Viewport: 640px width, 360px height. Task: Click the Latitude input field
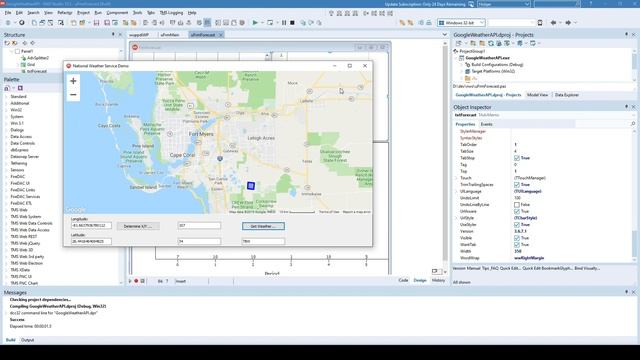click(x=91, y=241)
